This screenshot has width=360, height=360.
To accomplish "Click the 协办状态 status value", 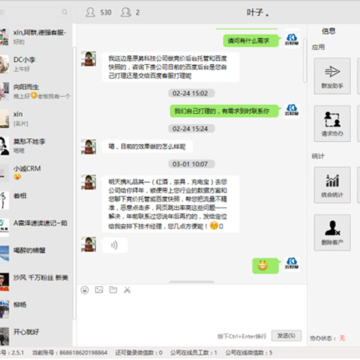I will (x=342, y=338).
